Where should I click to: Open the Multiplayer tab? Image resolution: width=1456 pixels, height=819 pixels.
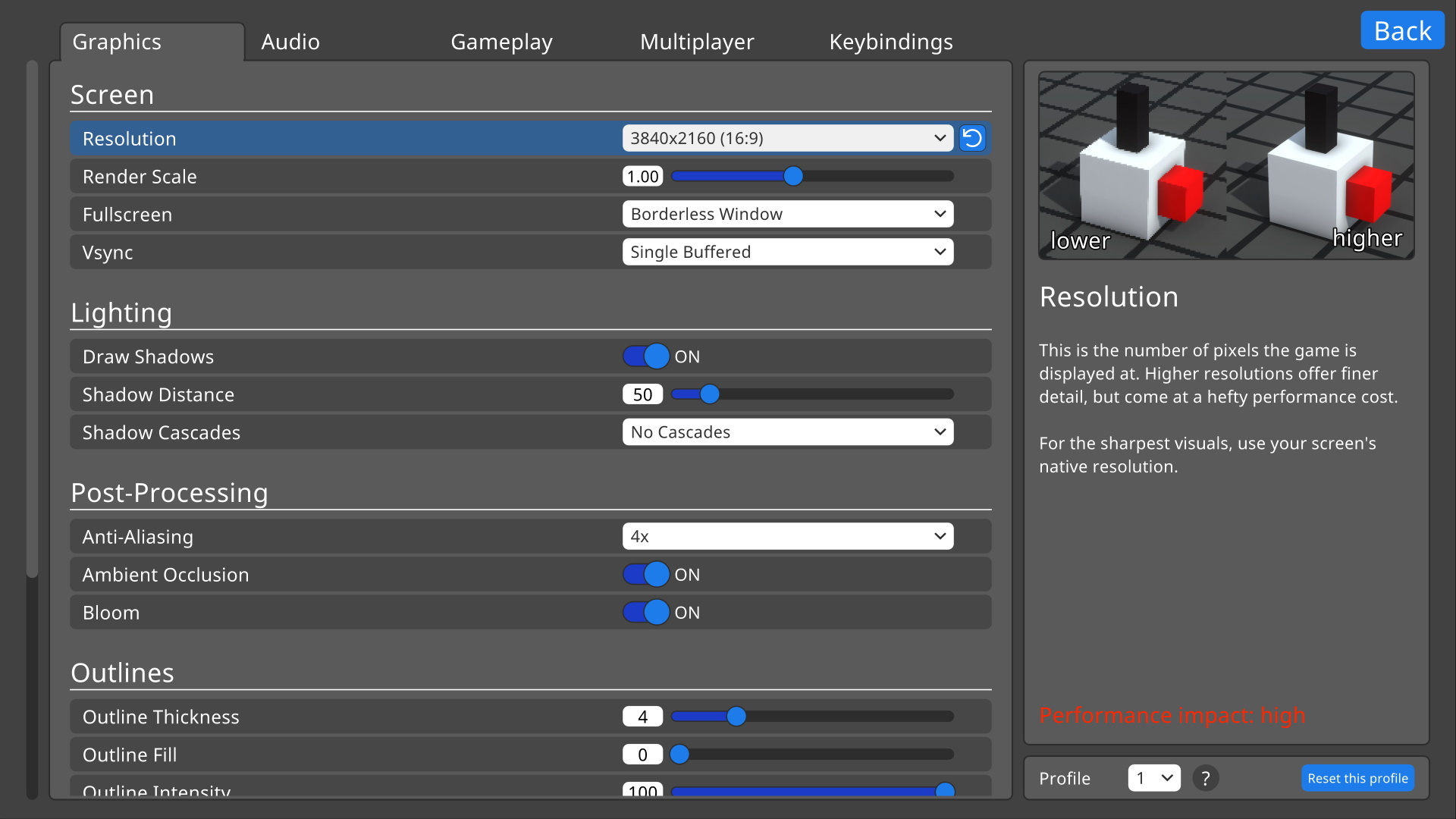click(697, 42)
